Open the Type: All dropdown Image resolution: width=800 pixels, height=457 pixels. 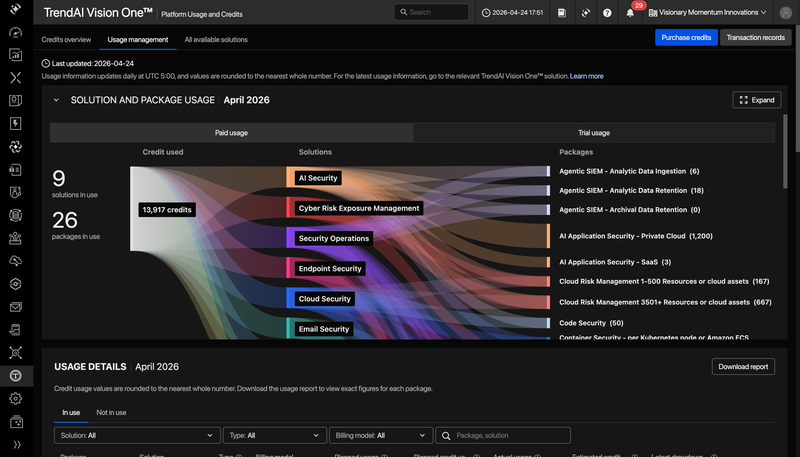[274, 435]
